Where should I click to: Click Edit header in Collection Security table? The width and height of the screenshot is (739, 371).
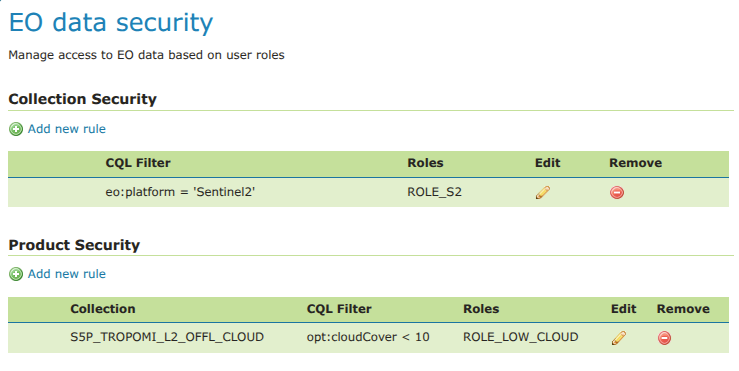(548, 163)
